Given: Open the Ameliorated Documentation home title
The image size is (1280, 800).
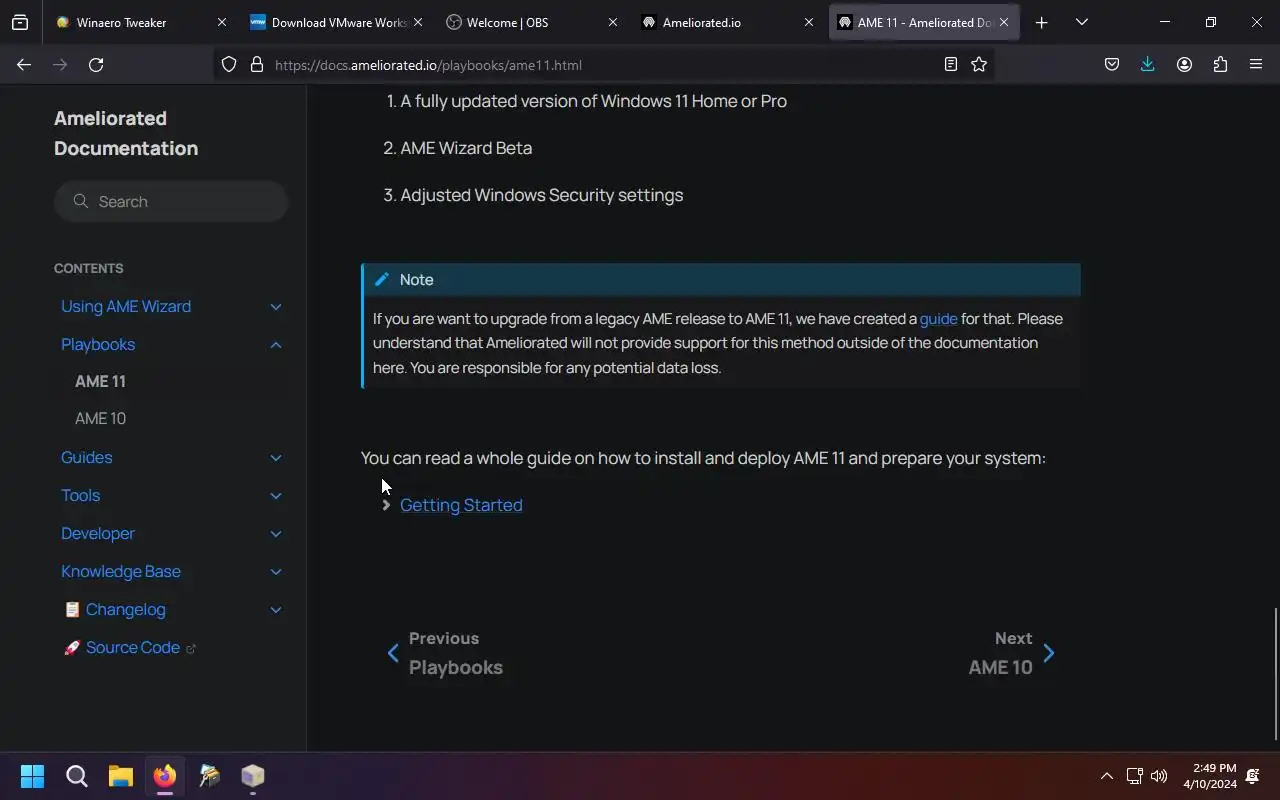Looking at the screenshot, I should [126, 133].
